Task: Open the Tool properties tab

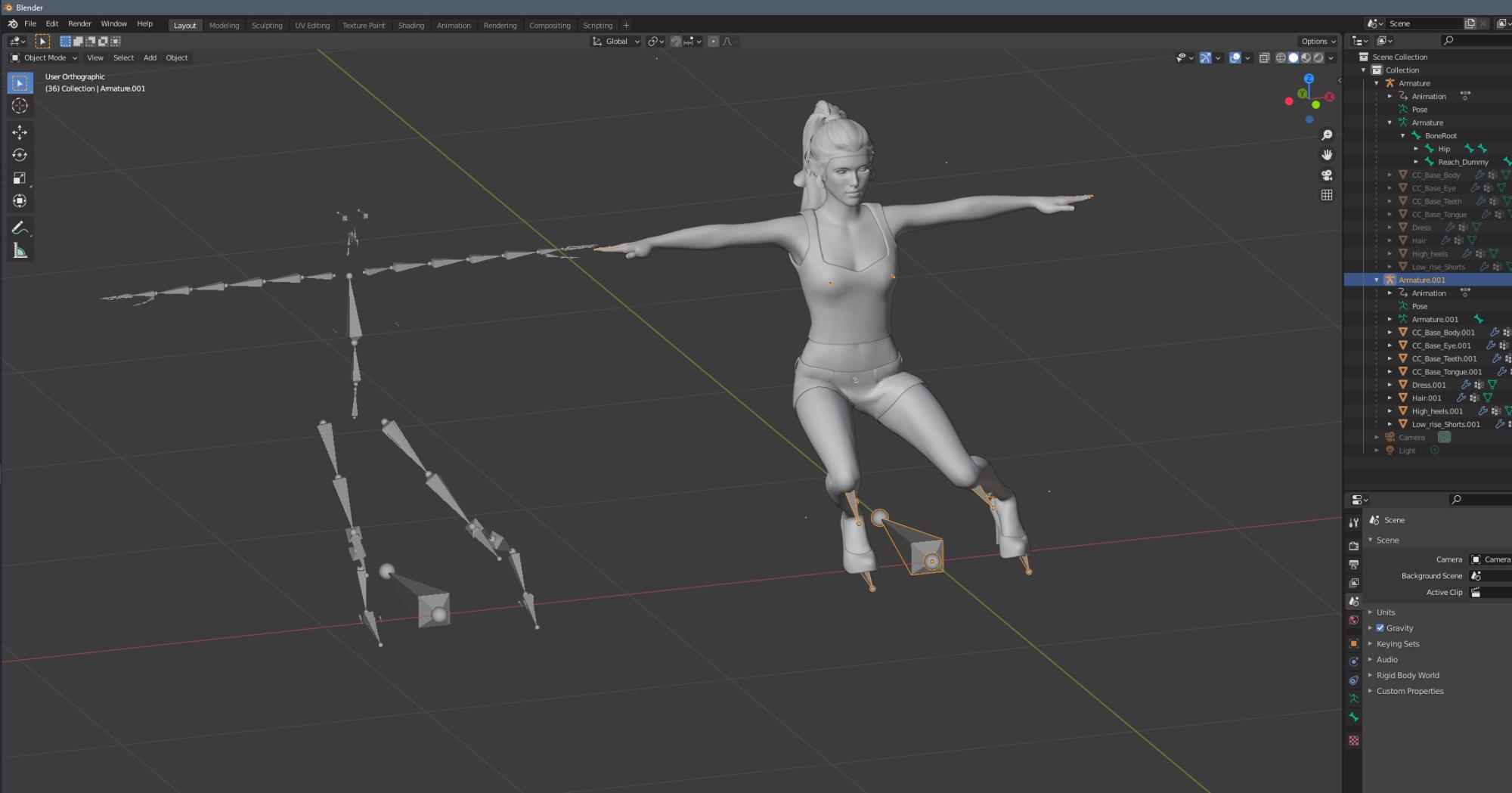Action: [x=1354, y=522]
